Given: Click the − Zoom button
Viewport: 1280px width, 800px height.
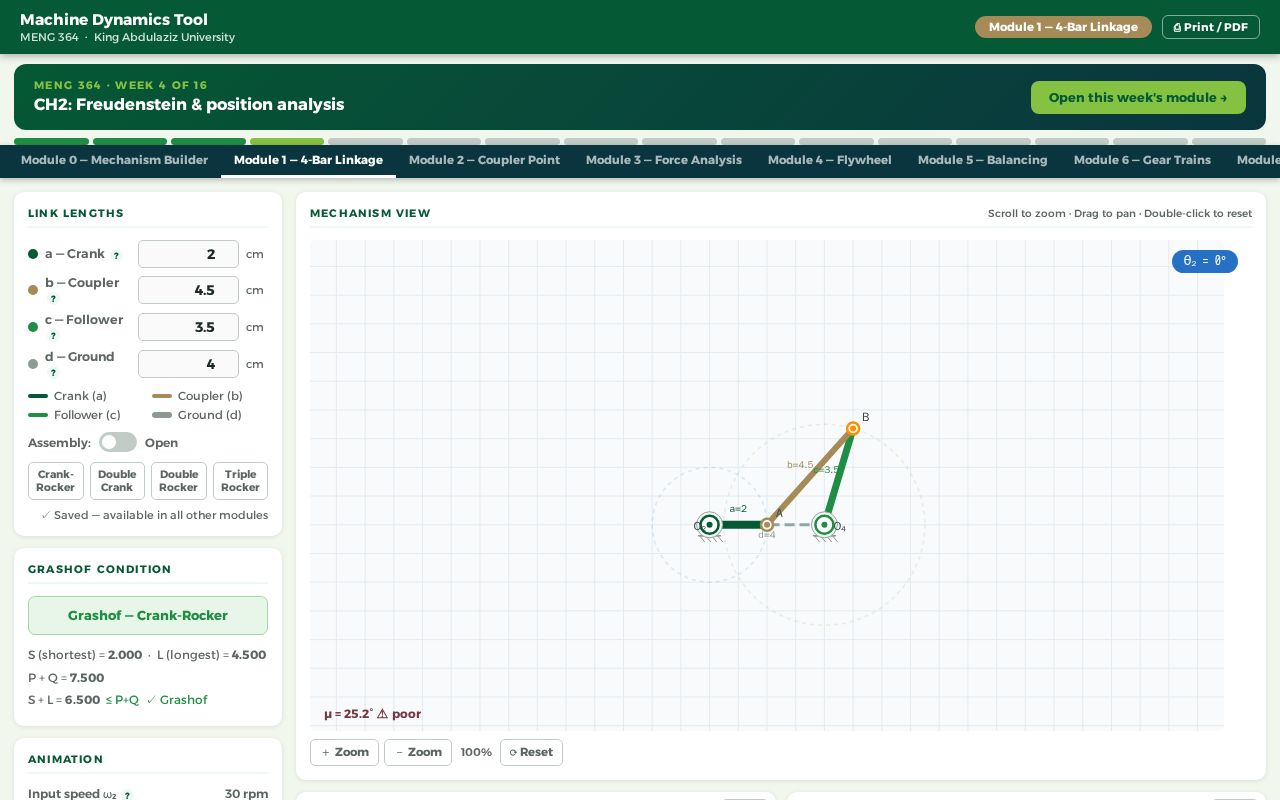Looking at the screenshot, I should click(418, 752).
